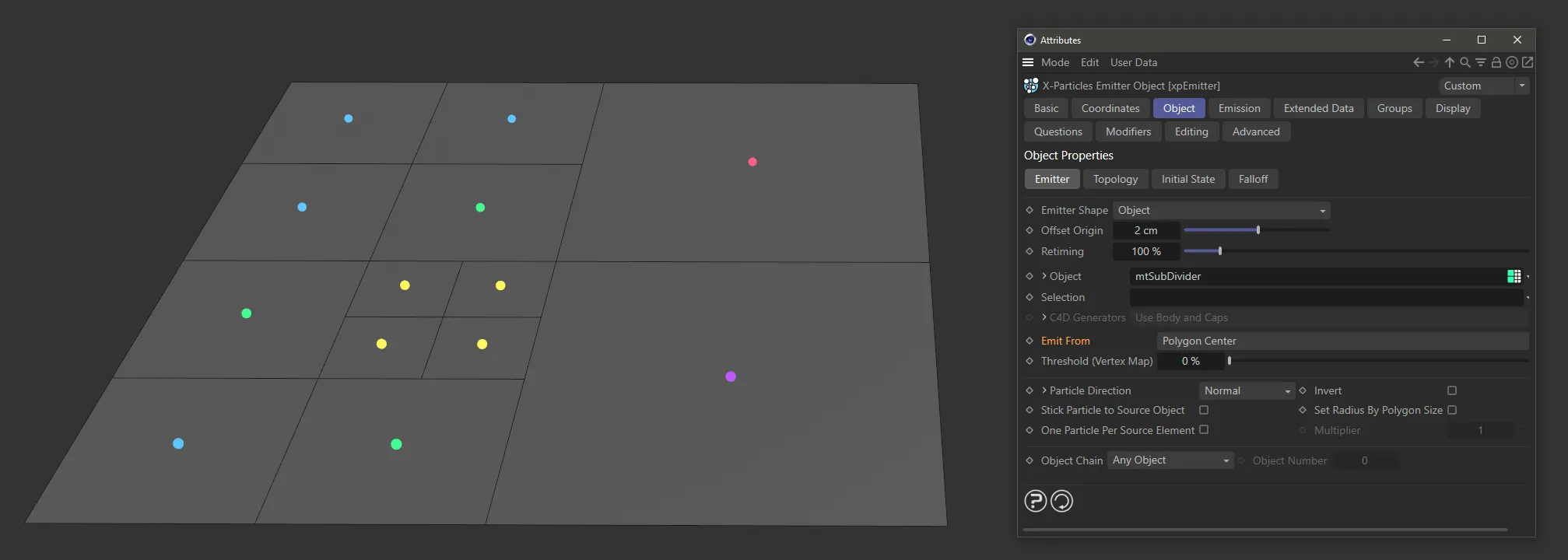Open the help question mark button
The height and width of the screenshot is (560, 1568).
coord(1035,501)
